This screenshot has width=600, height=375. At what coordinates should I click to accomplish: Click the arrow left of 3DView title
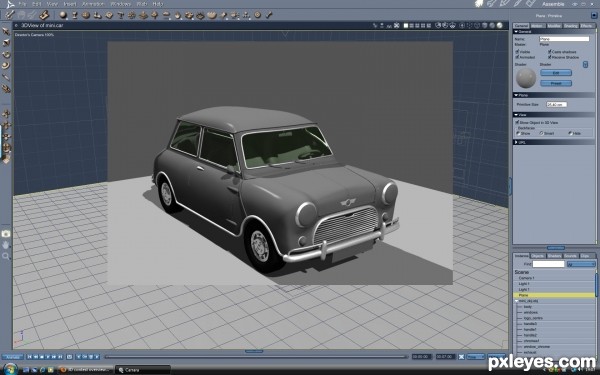click(16, 26)
